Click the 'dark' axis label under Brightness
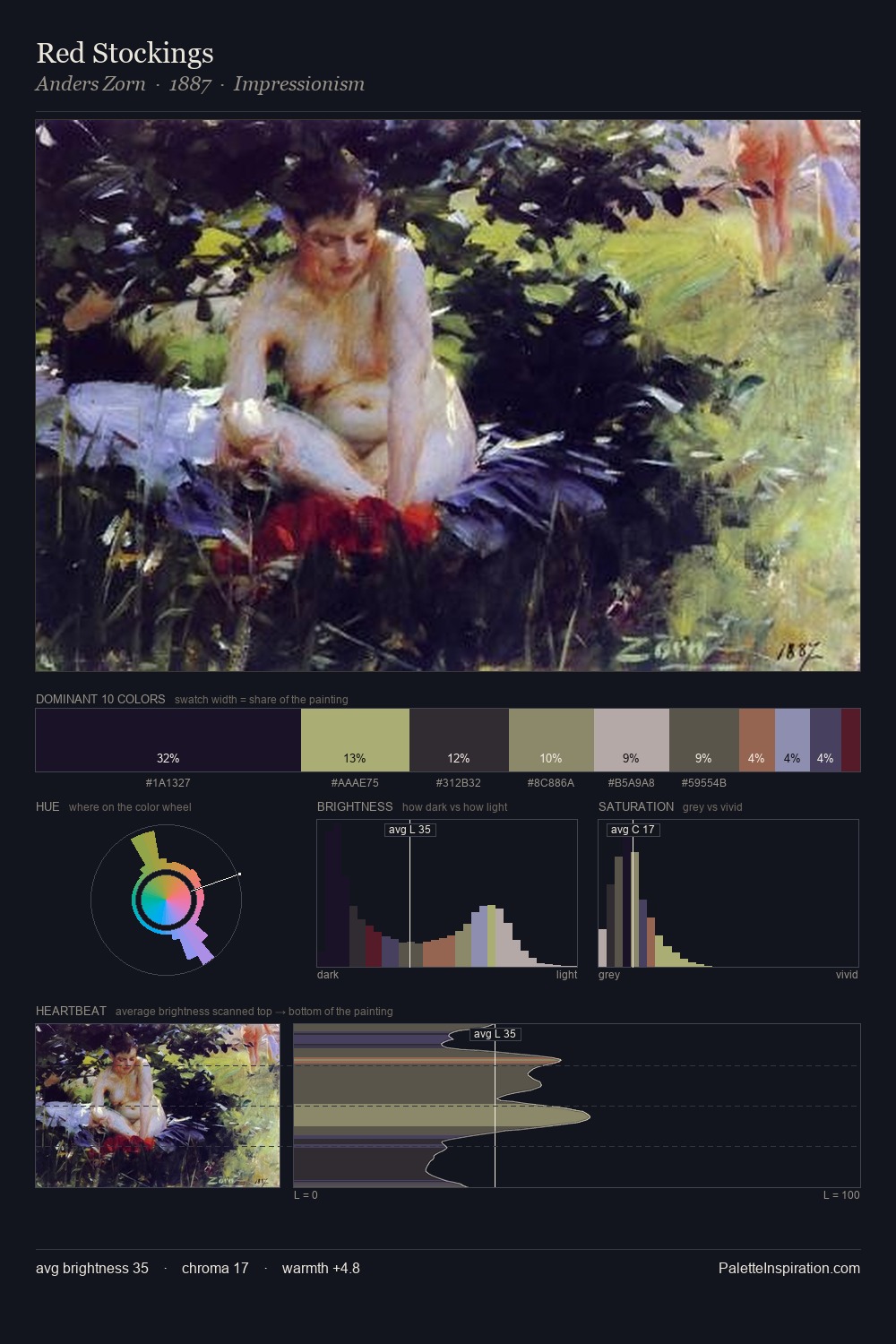 point(328,975)
